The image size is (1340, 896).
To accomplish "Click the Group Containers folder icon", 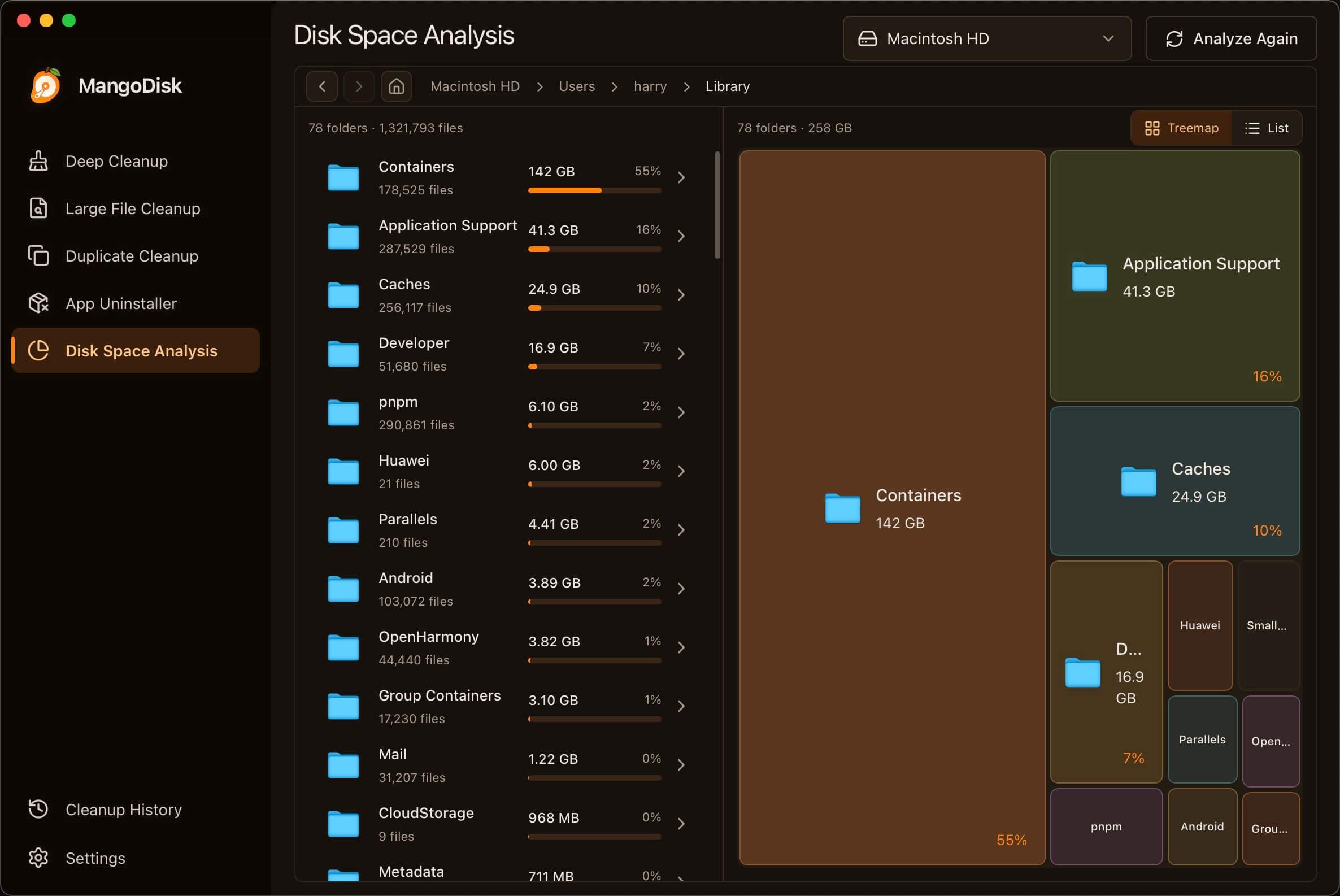I will coord(343,707).
